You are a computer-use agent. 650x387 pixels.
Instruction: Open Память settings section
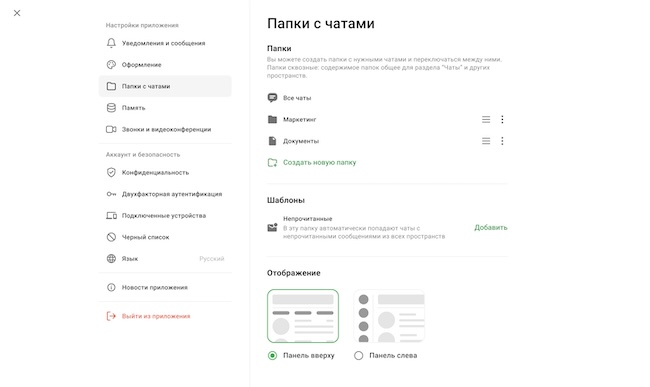coord(165,108)
